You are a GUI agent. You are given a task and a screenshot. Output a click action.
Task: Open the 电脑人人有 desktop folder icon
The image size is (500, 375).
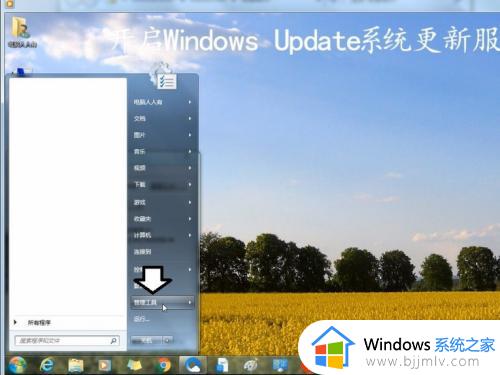tap(22, 32)
